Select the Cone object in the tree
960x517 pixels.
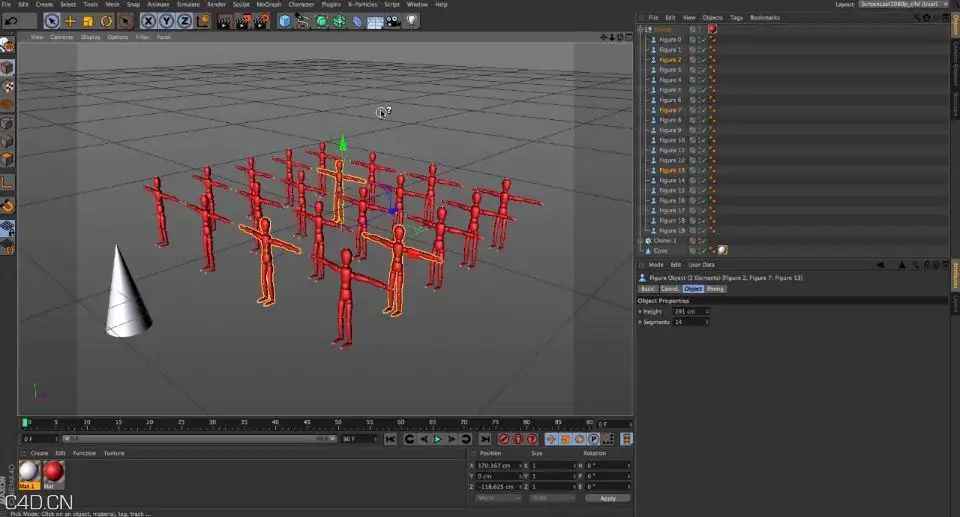(660, 251)
